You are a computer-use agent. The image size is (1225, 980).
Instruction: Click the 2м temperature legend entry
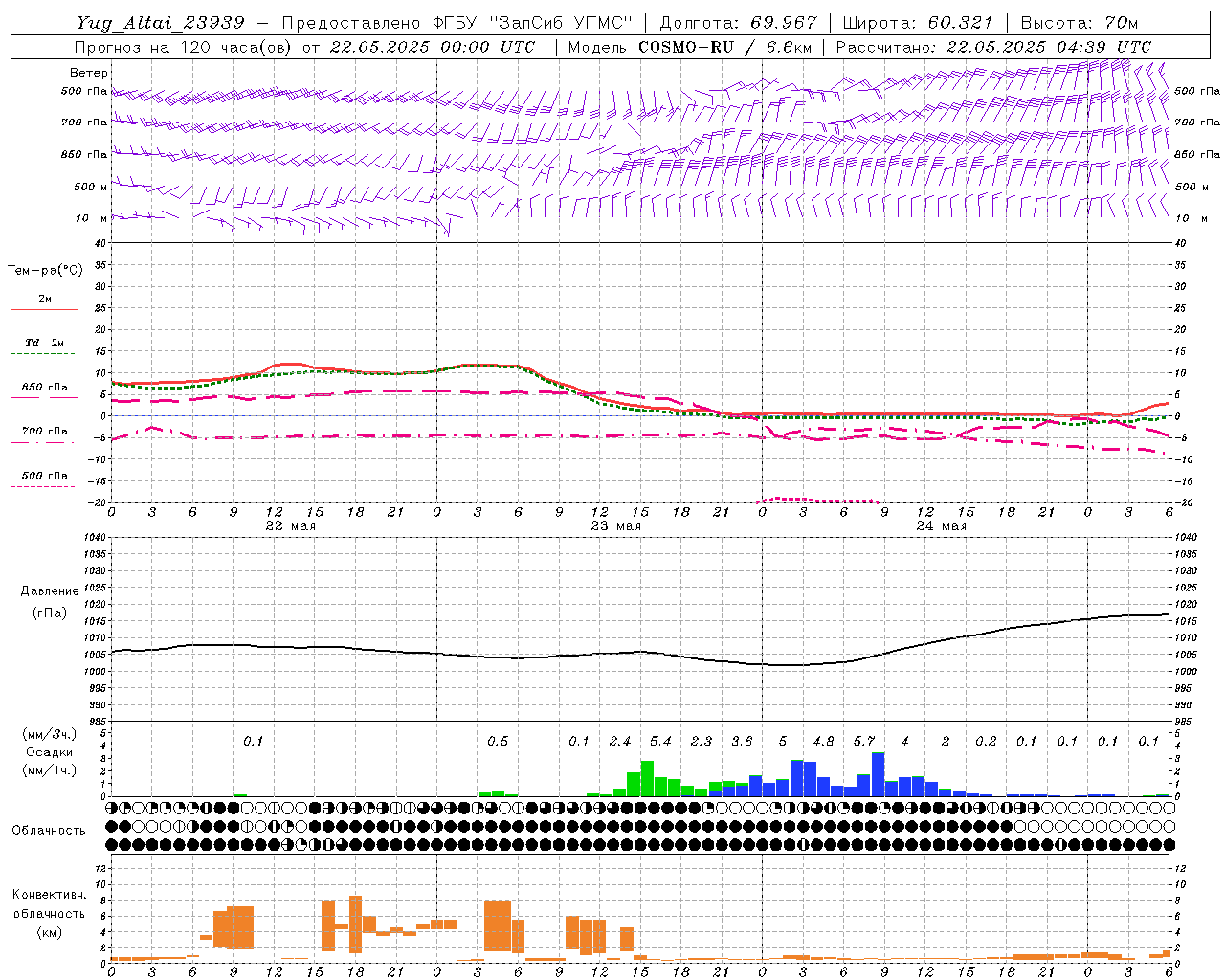(45, 299)
